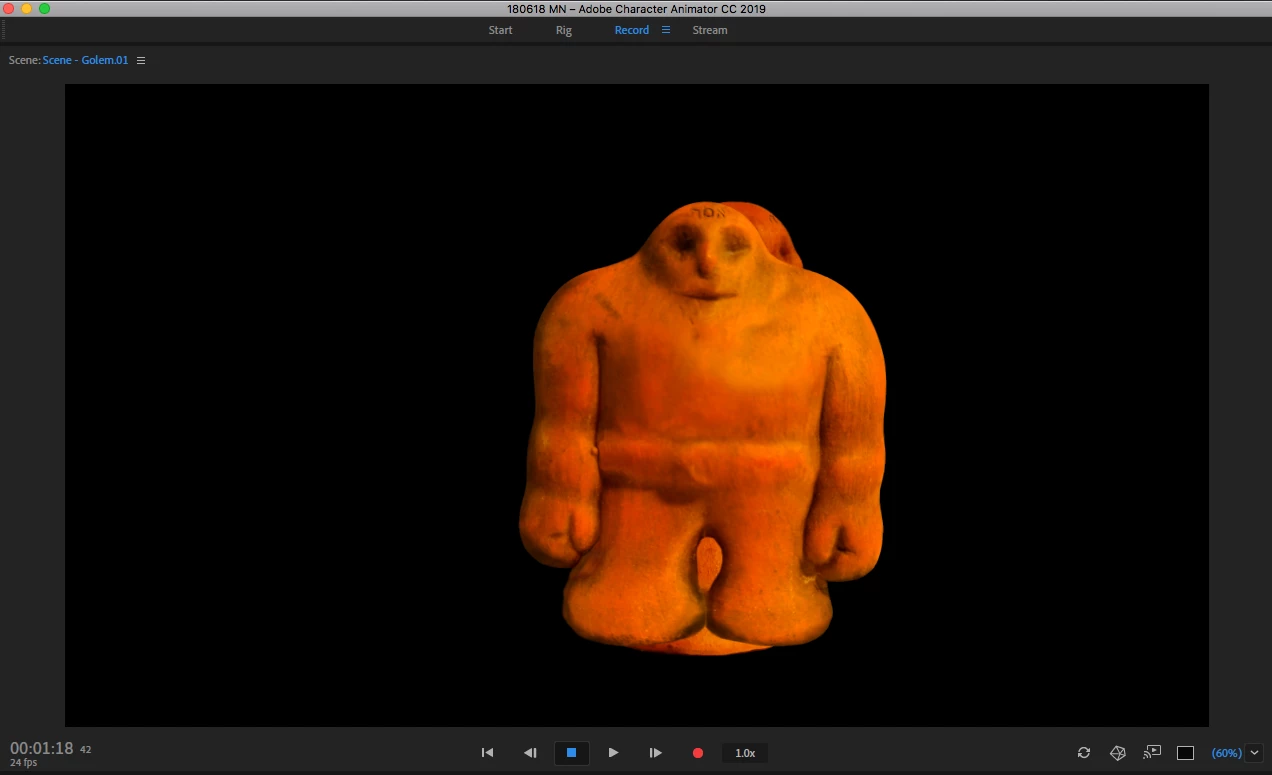Viewport: 1272px width, 775px height.
Task: Open the Scene panel hamburger menu
Action: [141, 61]
